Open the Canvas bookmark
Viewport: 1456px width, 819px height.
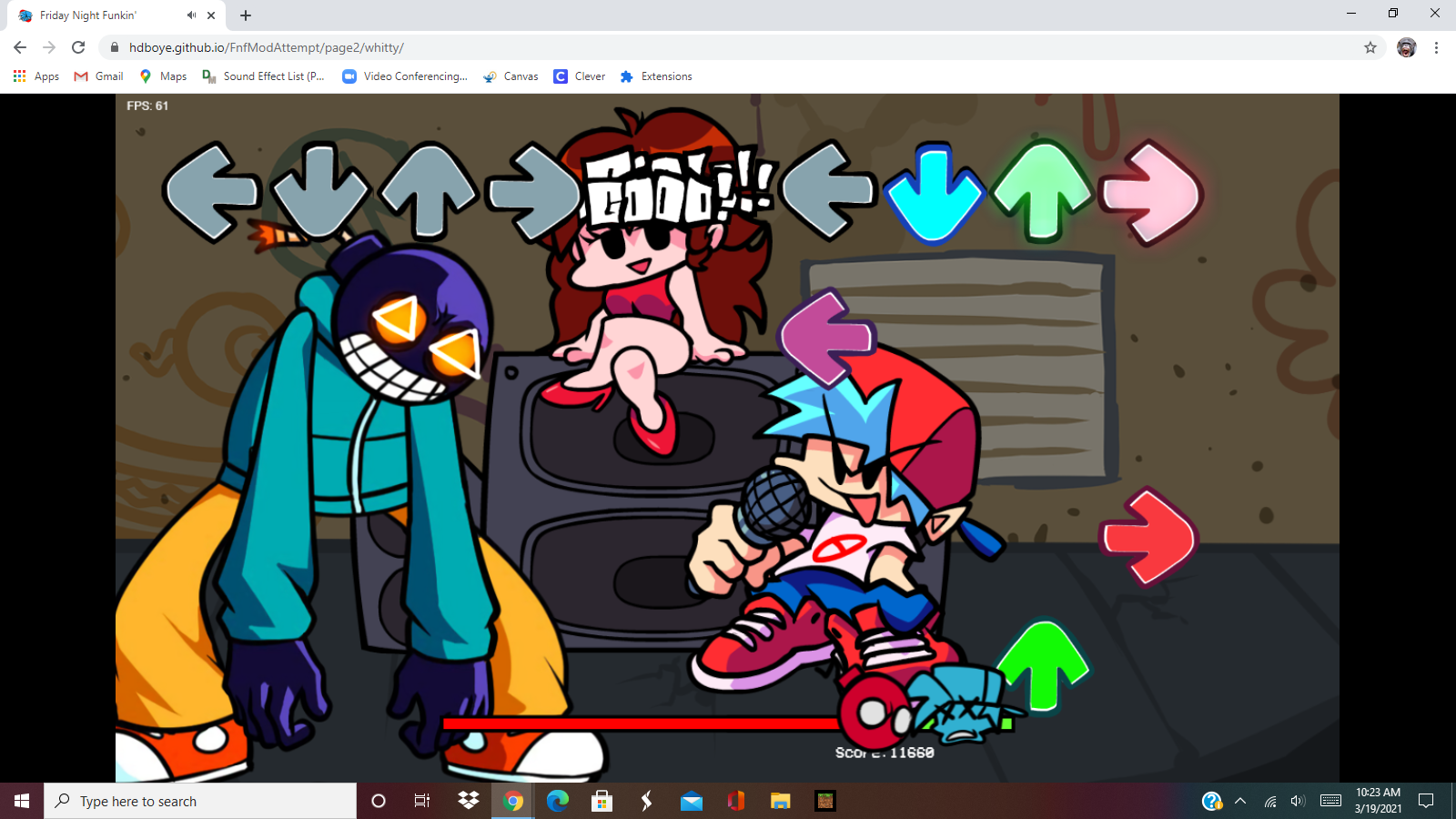coord(511,76)
